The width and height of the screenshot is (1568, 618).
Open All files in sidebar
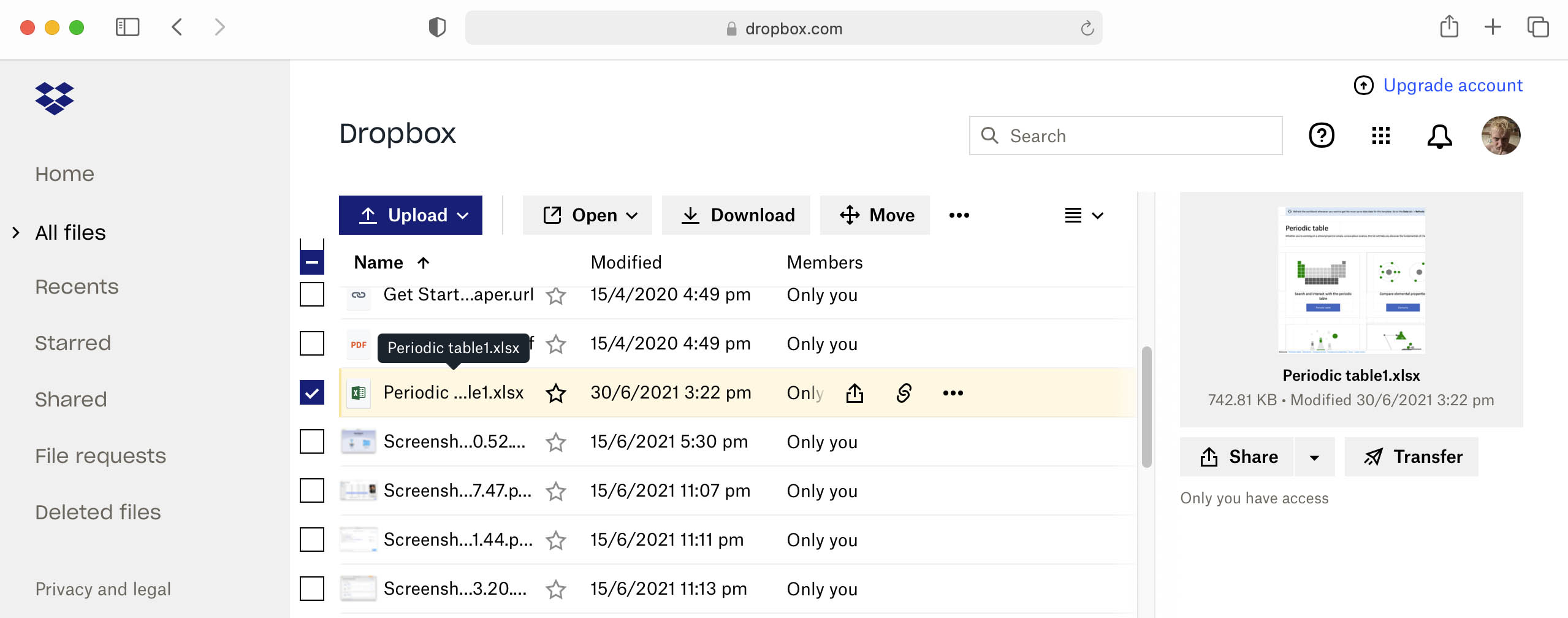[x=70, y=233]
